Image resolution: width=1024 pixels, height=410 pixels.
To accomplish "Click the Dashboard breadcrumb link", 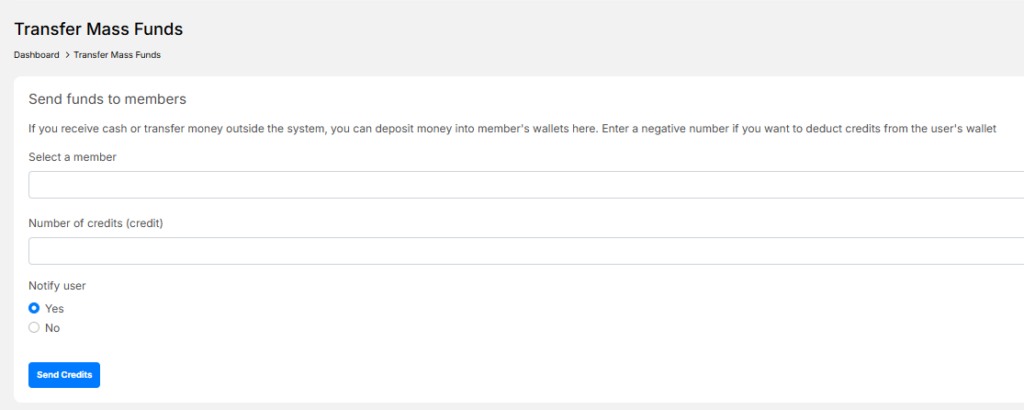I will pos(36,55).
